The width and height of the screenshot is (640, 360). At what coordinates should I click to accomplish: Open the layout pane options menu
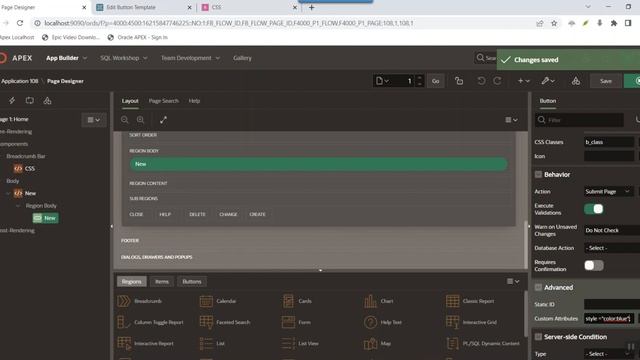point(511,120)
